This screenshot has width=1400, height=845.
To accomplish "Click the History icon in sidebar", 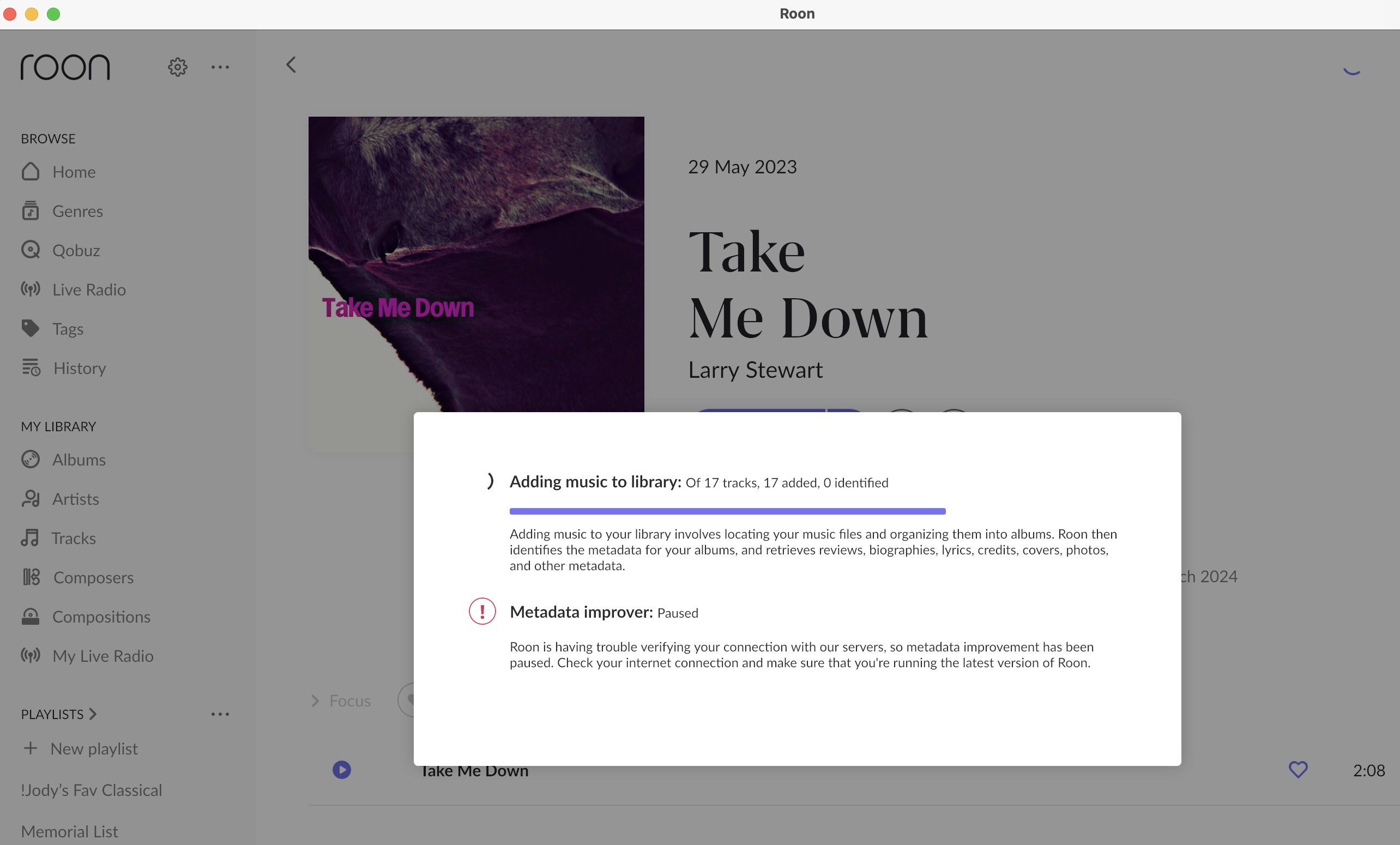I will click(x=31, y=367).
